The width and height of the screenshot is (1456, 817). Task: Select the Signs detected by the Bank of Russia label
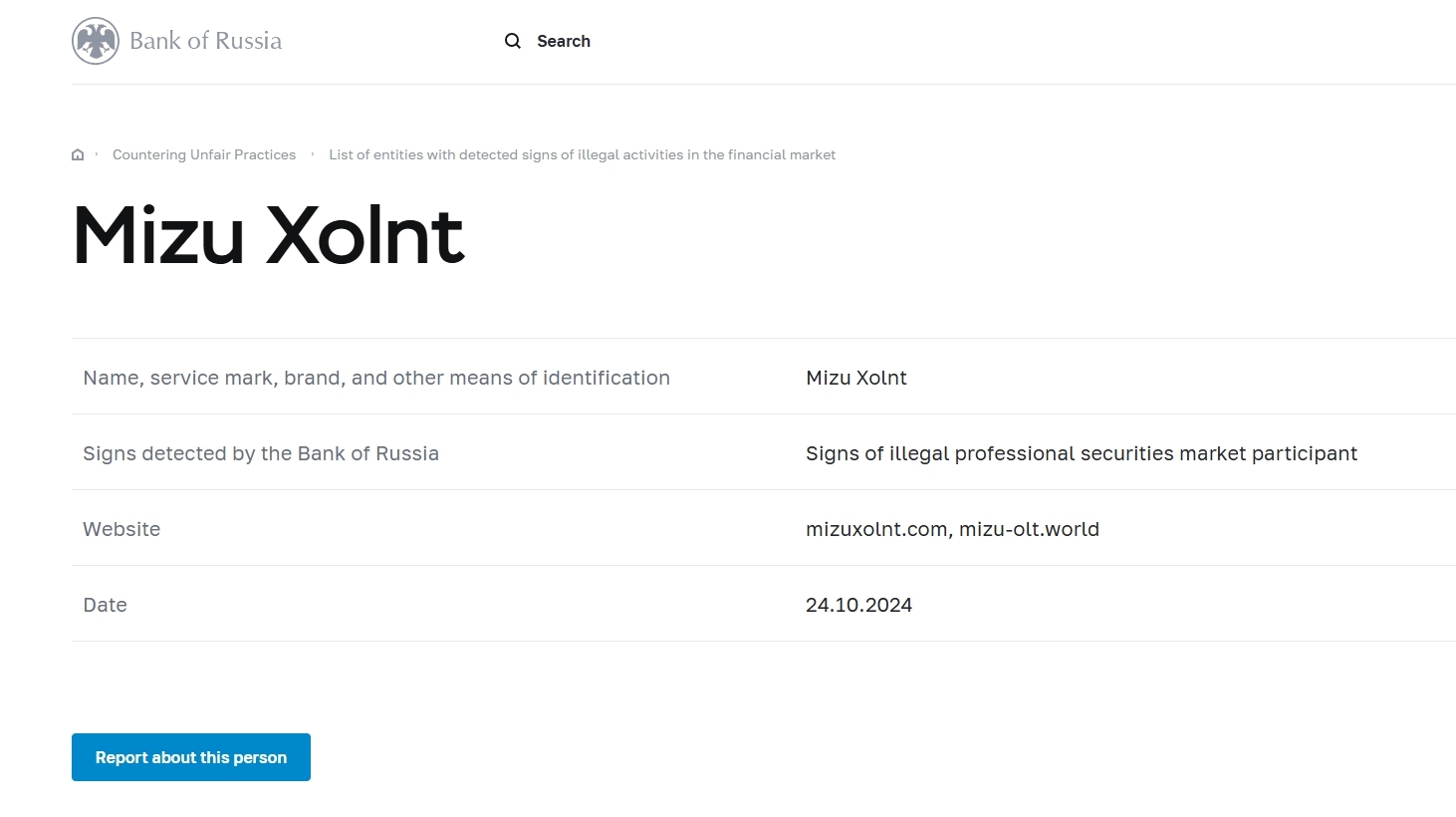261,453
